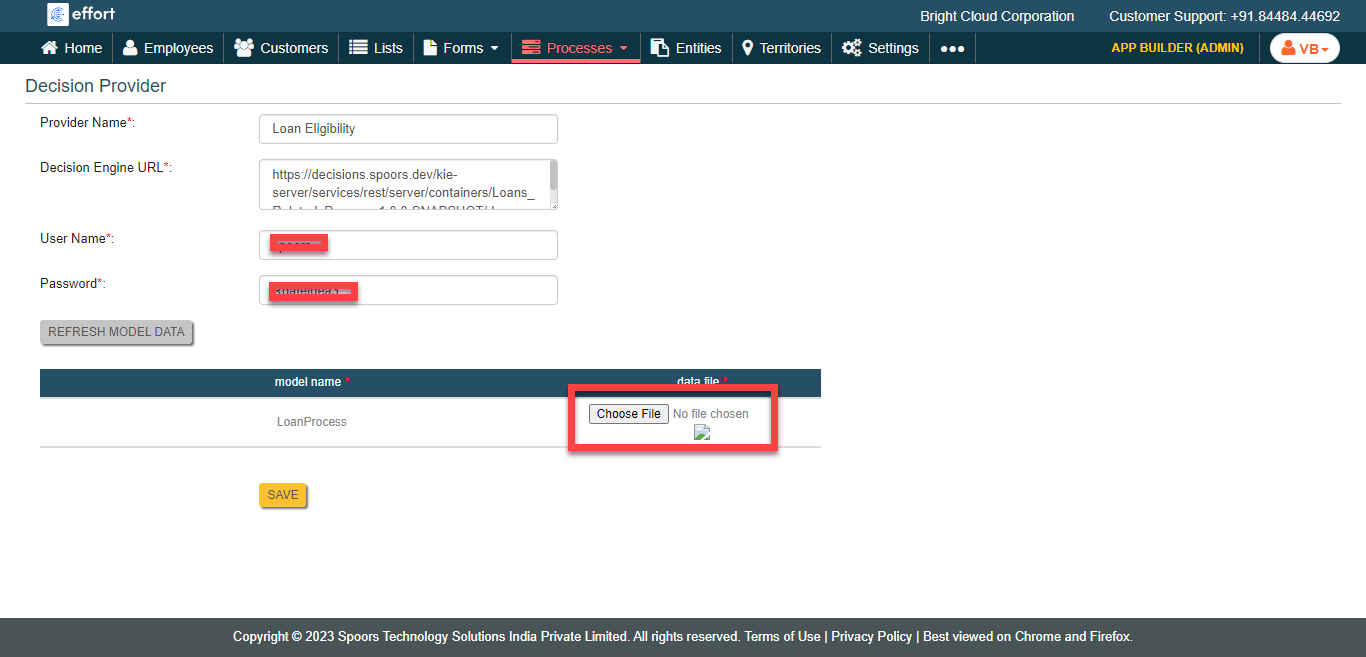Open the Terms of Use link

pos(782,636)
